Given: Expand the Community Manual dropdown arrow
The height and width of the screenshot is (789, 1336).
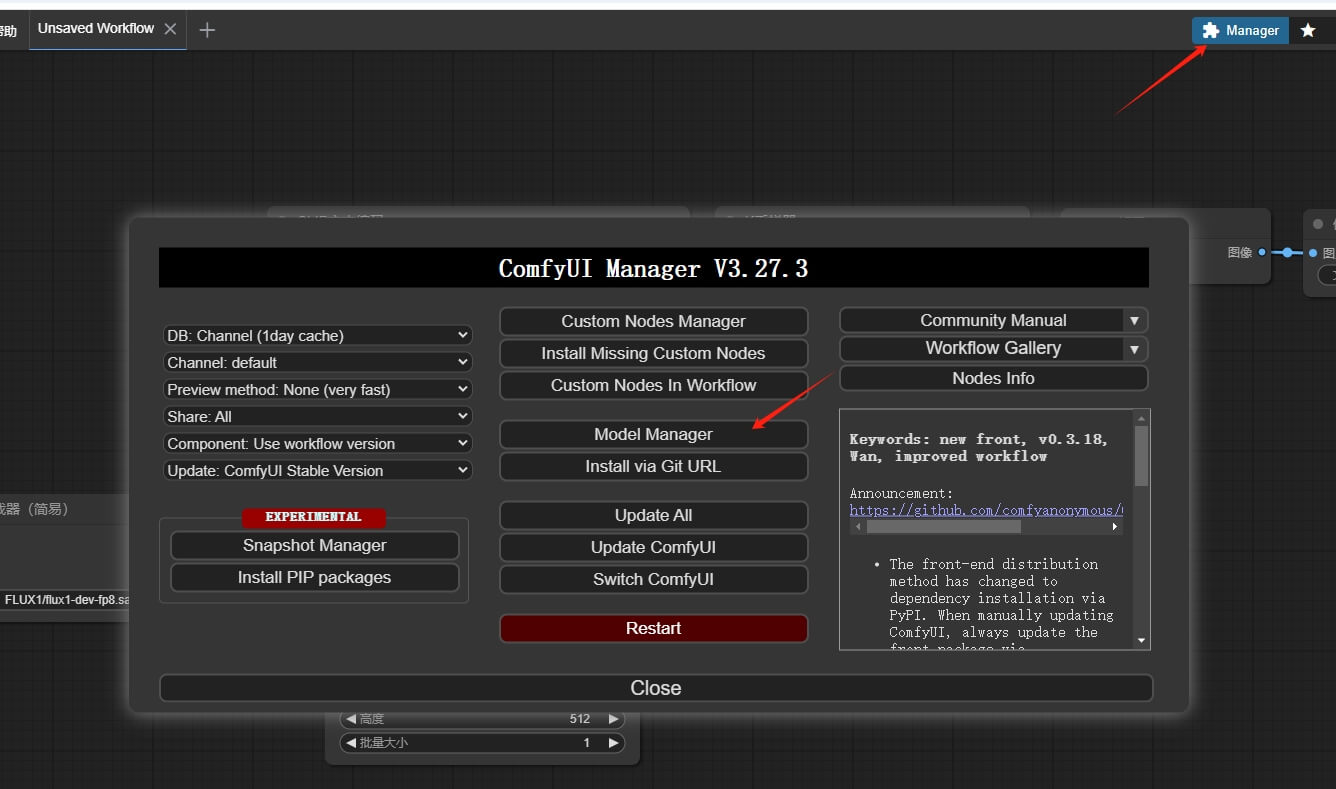Looking at the screenshot, I should click(x=1134, y=321).
